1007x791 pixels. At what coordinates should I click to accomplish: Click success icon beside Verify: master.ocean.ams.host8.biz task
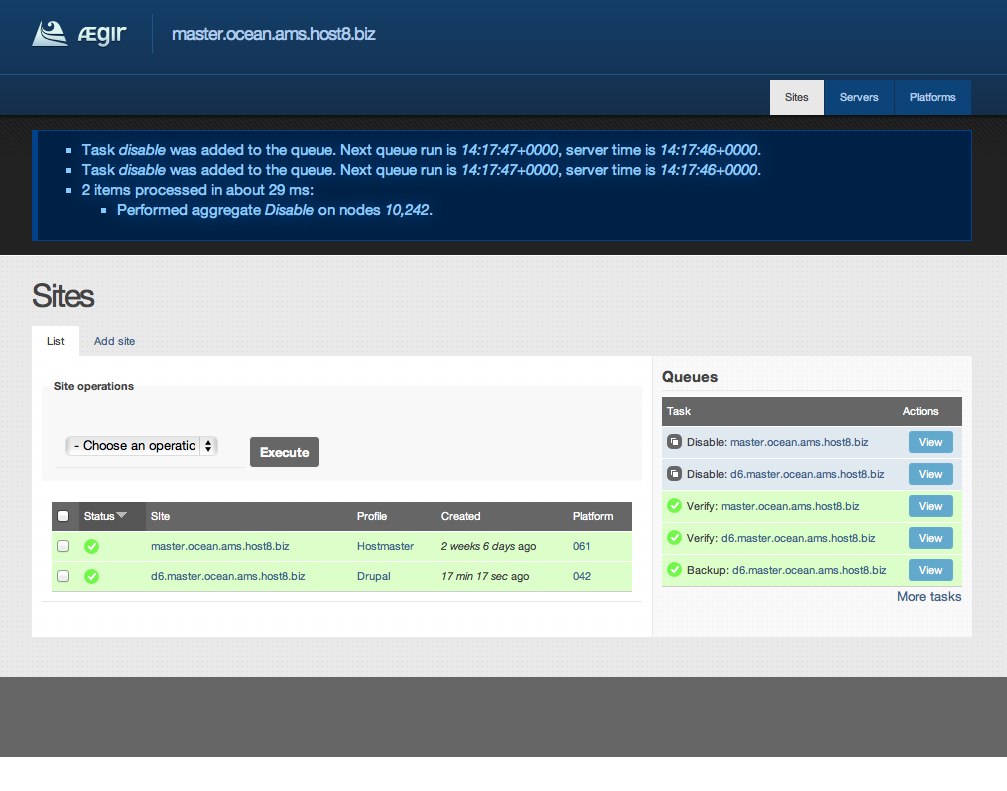674,506
